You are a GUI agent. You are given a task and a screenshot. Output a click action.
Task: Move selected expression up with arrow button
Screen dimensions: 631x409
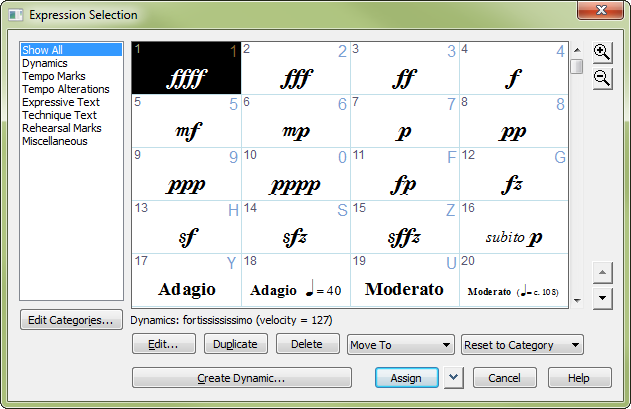click(602, 273)
